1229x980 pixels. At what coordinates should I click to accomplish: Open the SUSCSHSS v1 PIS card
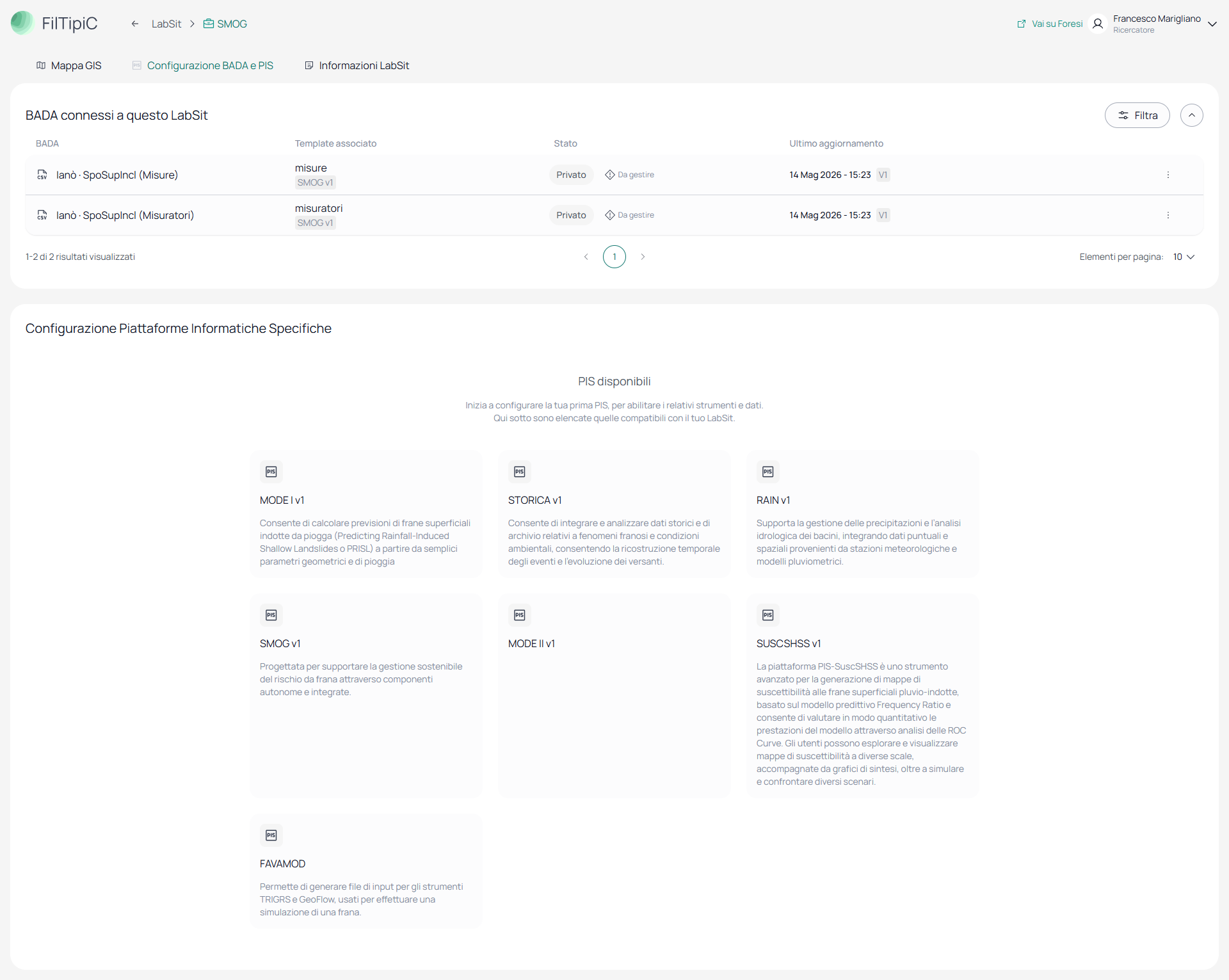863,696
